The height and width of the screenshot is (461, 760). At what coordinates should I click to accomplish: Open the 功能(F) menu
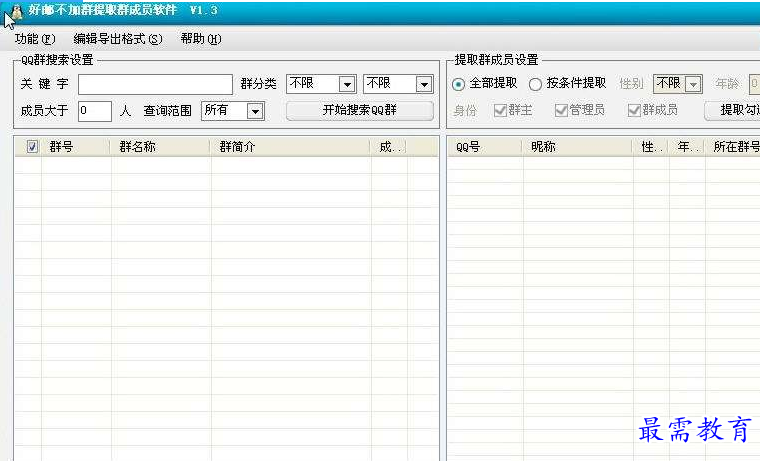click(x=35, y=39)
